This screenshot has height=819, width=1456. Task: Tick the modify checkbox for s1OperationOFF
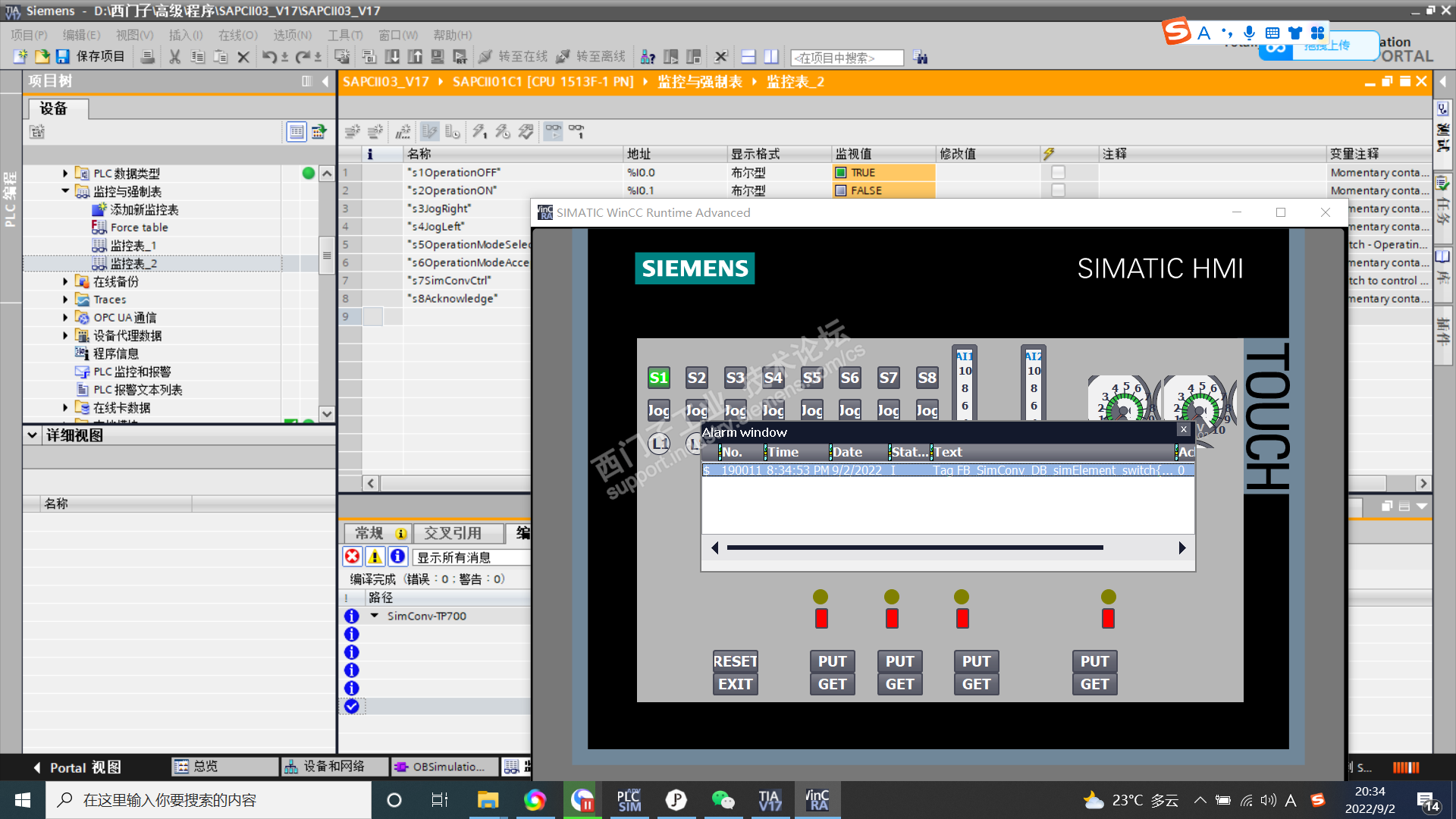(x=1058, y=173)
